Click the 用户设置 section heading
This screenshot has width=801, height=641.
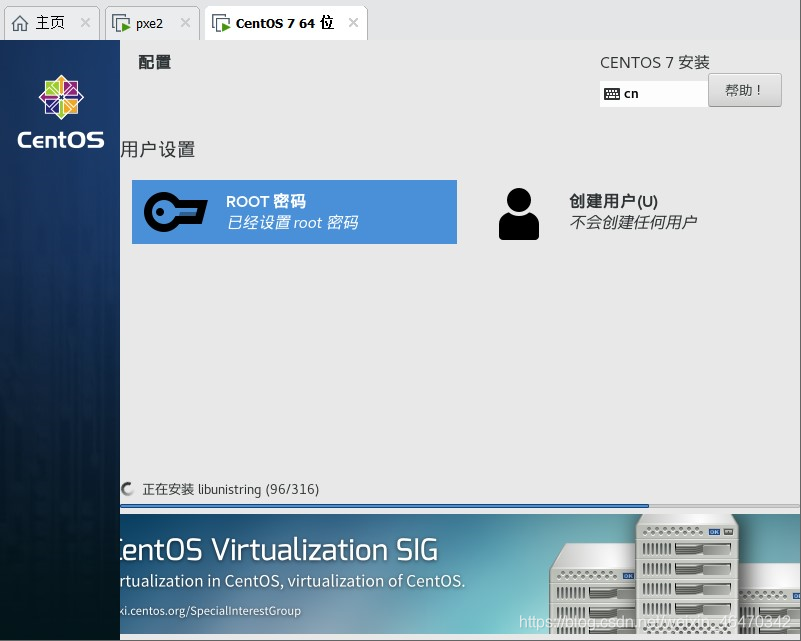158,150
